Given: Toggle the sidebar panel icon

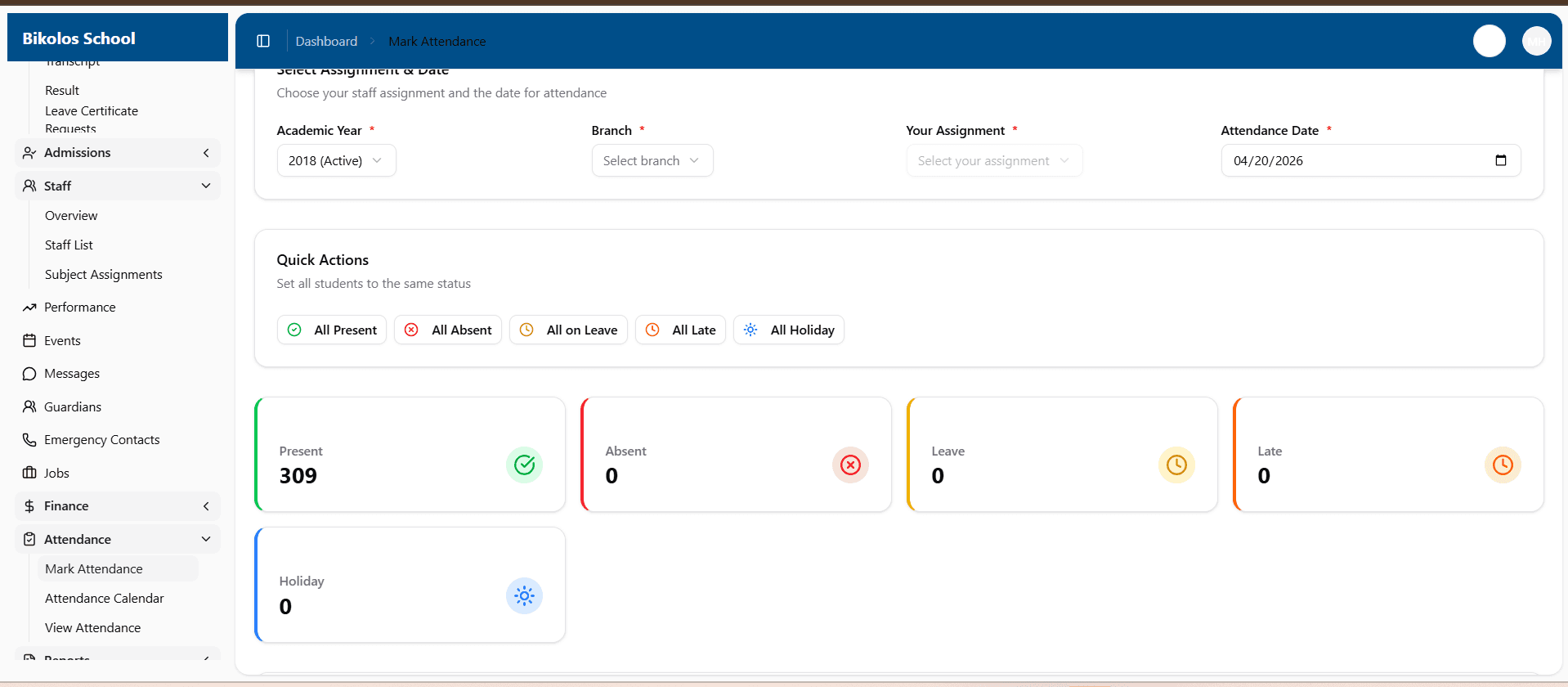Looking at the screenshot, I should [x=263, y=41].
